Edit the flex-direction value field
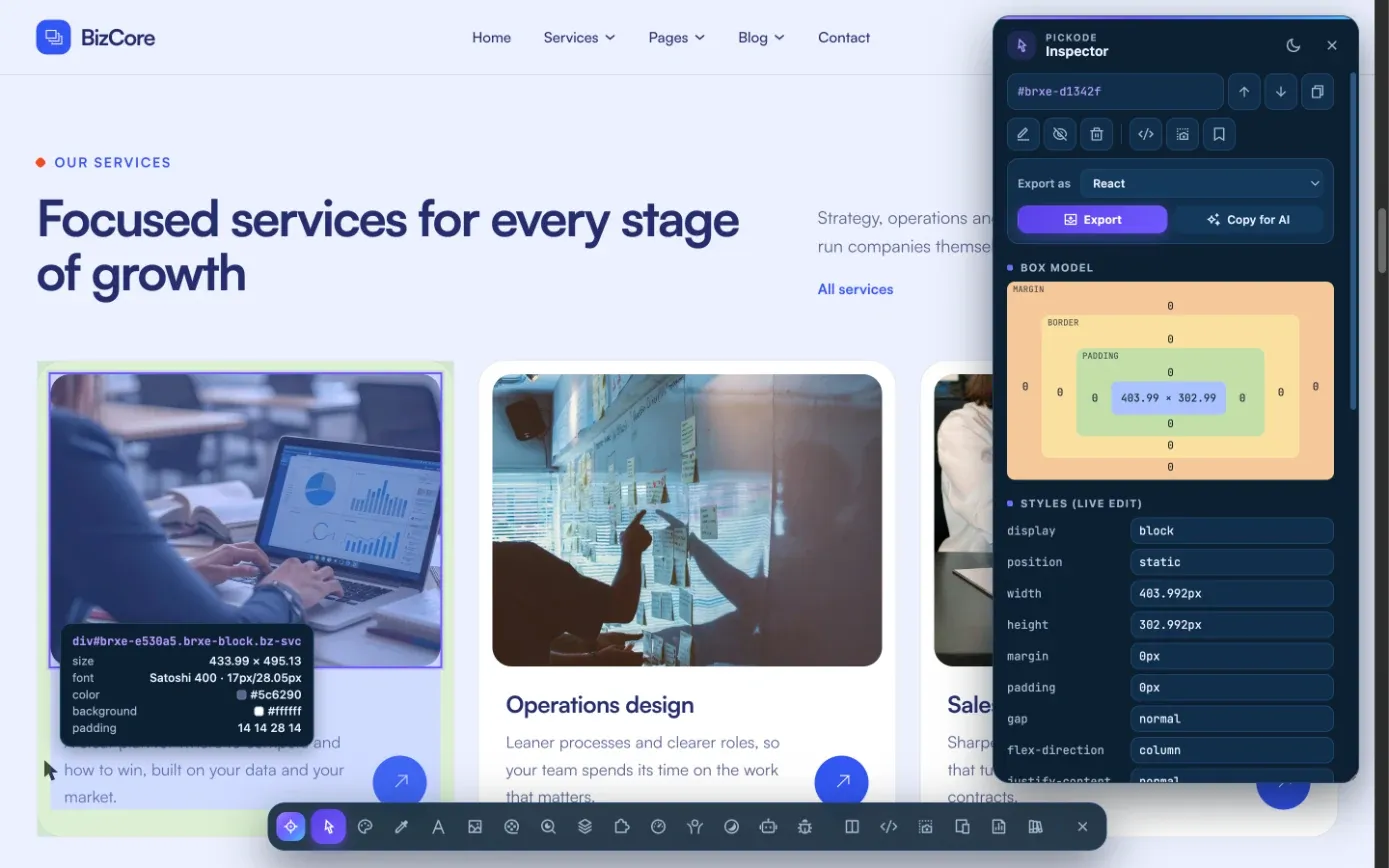Image resolution: width=1389 pixels, height=868 pixels. click(1232, 750)
